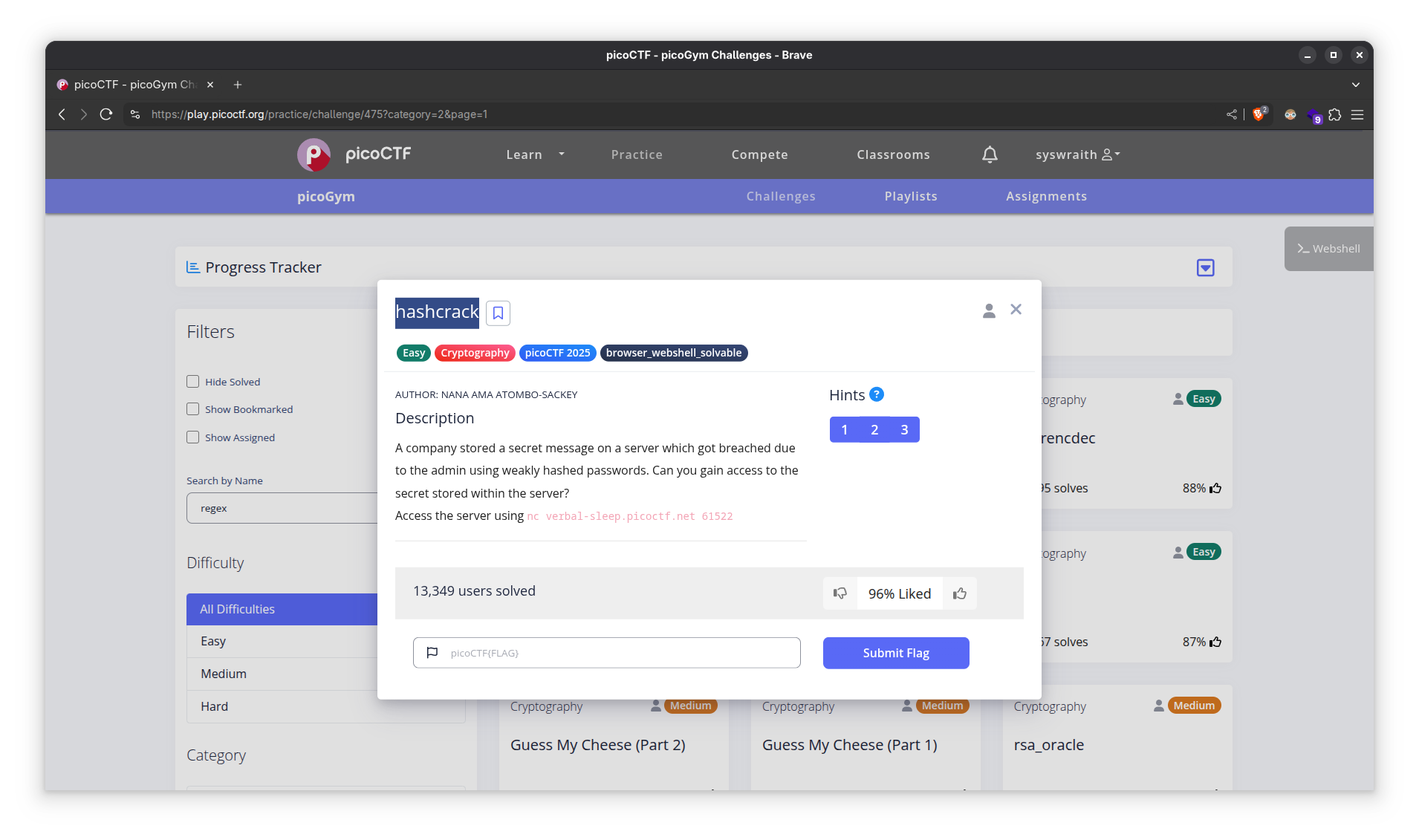1419x840 pixels.
Task: Click the thumbs up like icon
Action: [960, 593]
